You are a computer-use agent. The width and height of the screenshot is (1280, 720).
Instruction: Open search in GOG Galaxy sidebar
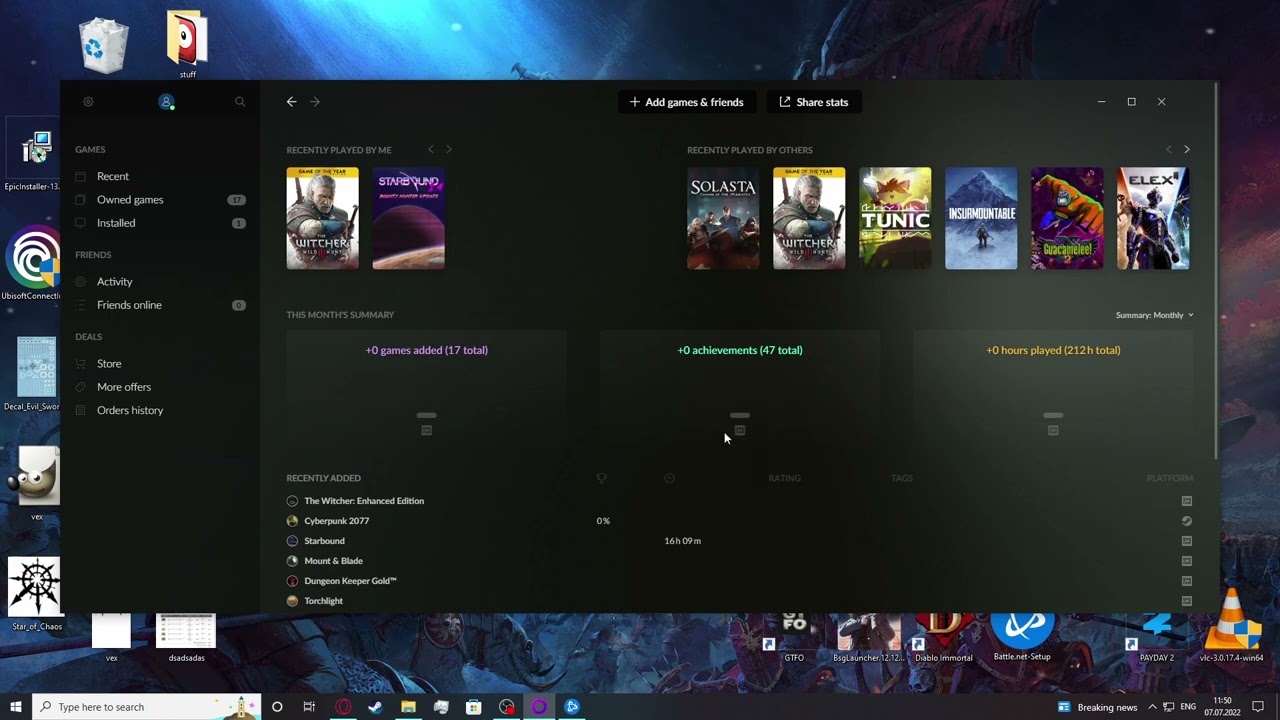[x=240, y=102]
